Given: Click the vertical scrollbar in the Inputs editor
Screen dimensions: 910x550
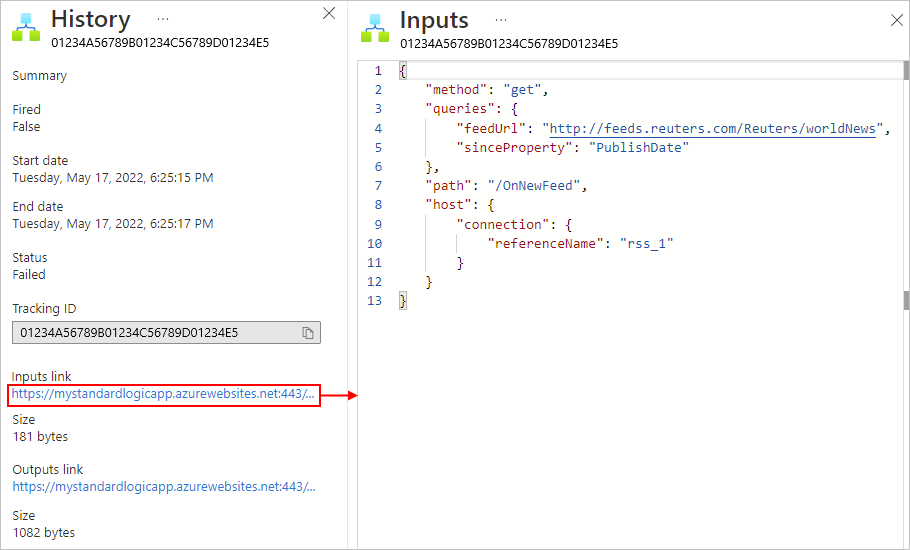Looking at the screenshot, I should (906, 186).
